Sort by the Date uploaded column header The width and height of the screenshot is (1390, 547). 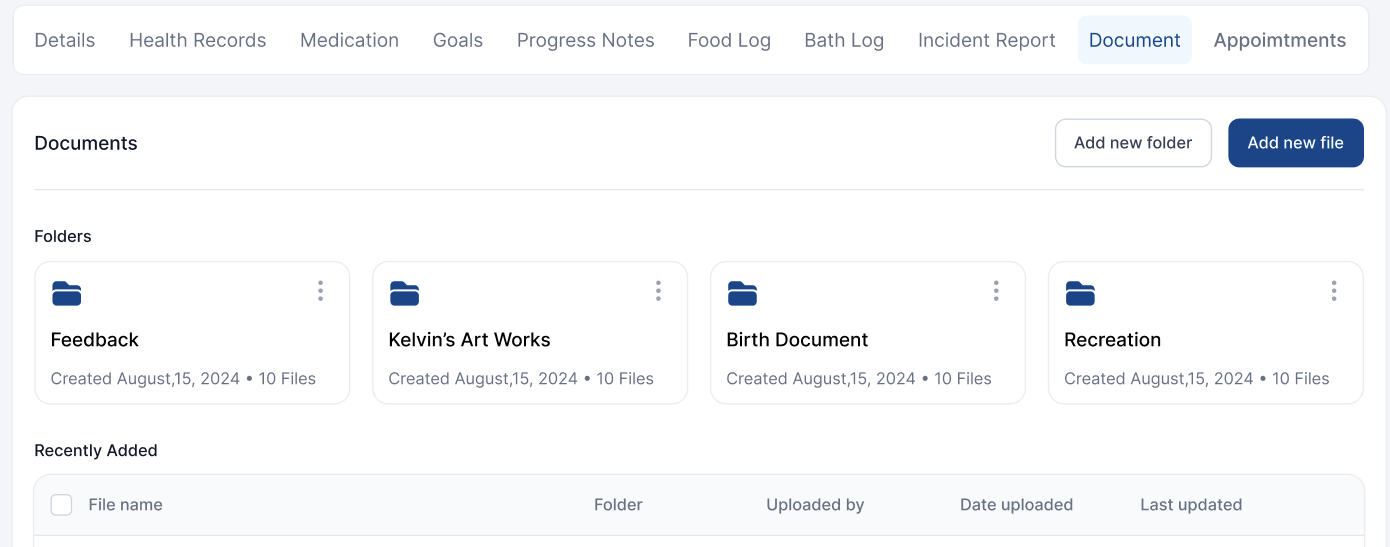1016,505
